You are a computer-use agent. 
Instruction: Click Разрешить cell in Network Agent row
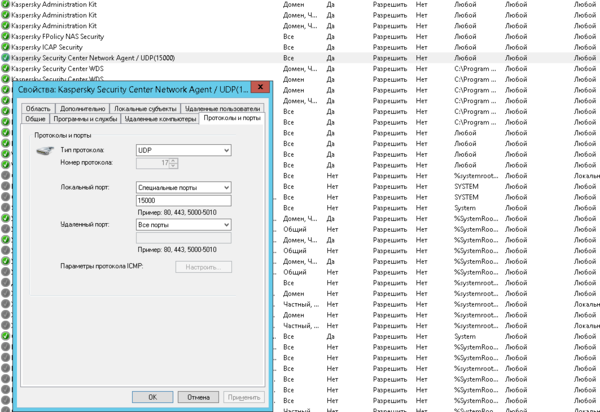[x=390, y=58]
